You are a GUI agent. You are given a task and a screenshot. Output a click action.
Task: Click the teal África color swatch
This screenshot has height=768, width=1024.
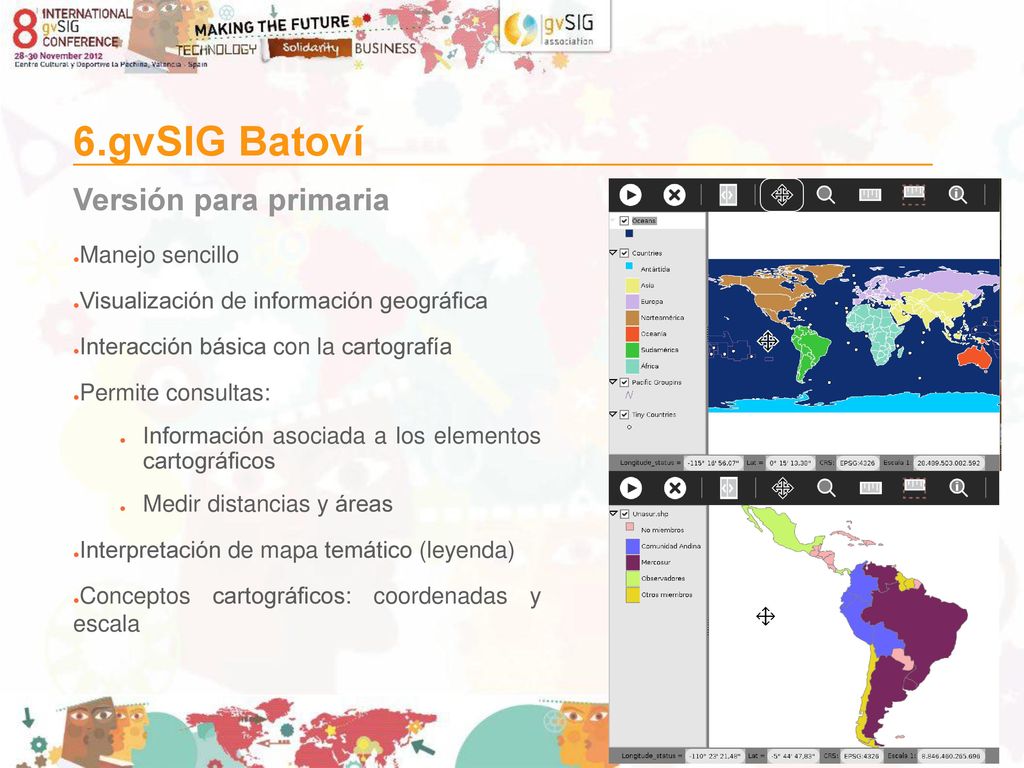632,366
